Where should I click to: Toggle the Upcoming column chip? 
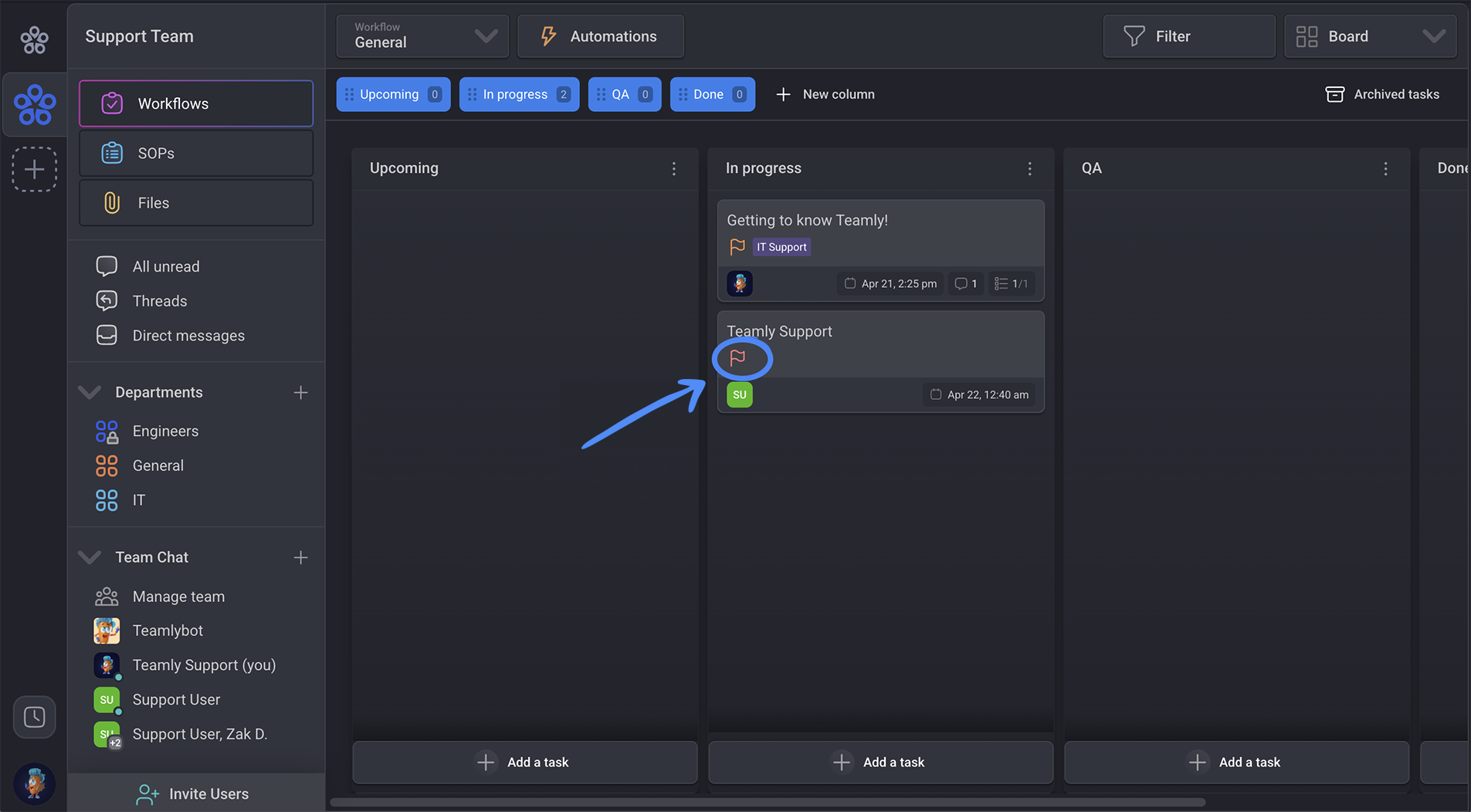coord(393,94)
